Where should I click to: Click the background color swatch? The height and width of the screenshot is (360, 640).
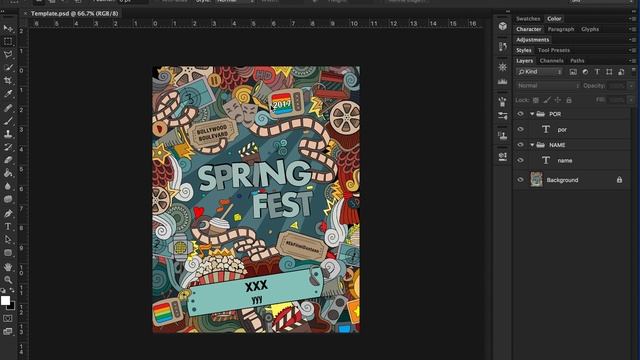pos(12,307)
